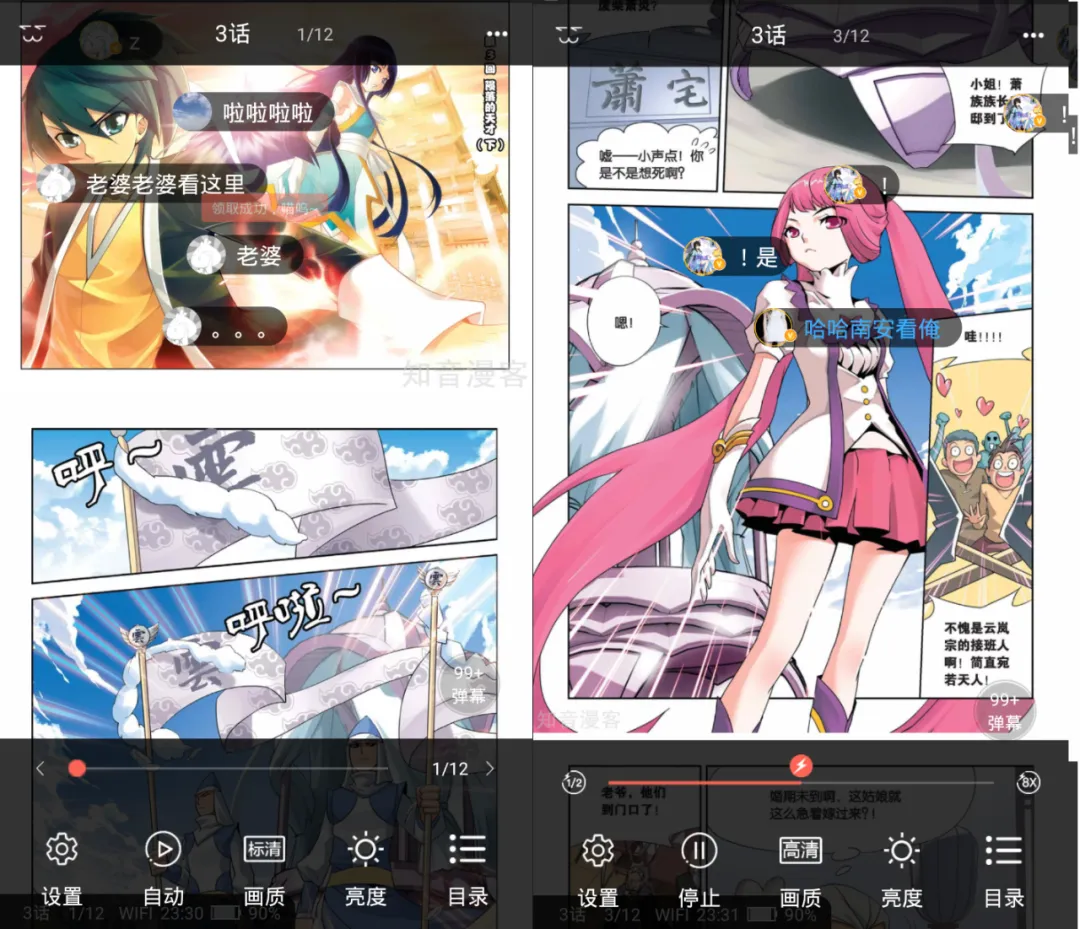Tap the 1/12 page count beside the progress slider
Viewport: 1080px width, 929px height.
(x=450, y=769)
